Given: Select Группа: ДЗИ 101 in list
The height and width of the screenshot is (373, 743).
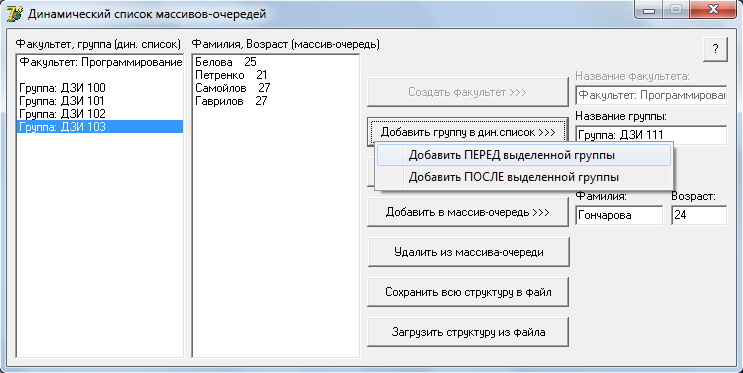Looking at the screenshot, I should (x=100, y=100).
